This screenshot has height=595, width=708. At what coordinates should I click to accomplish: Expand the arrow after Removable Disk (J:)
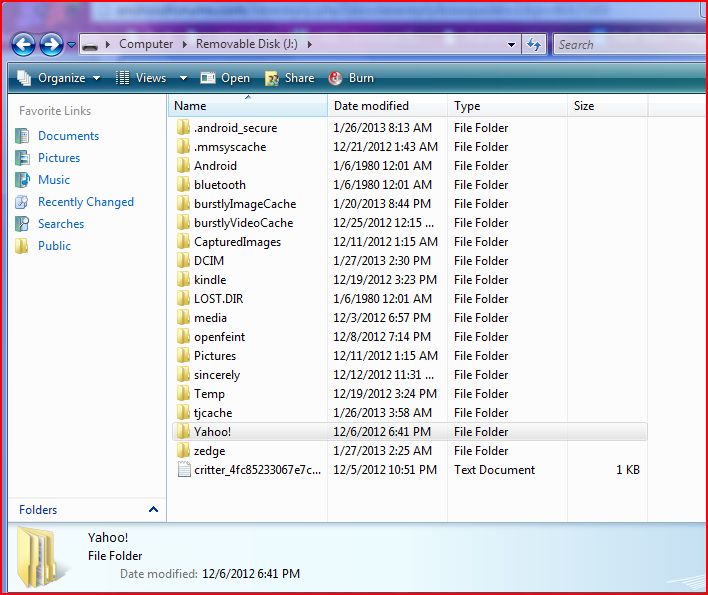coord(309,44)
